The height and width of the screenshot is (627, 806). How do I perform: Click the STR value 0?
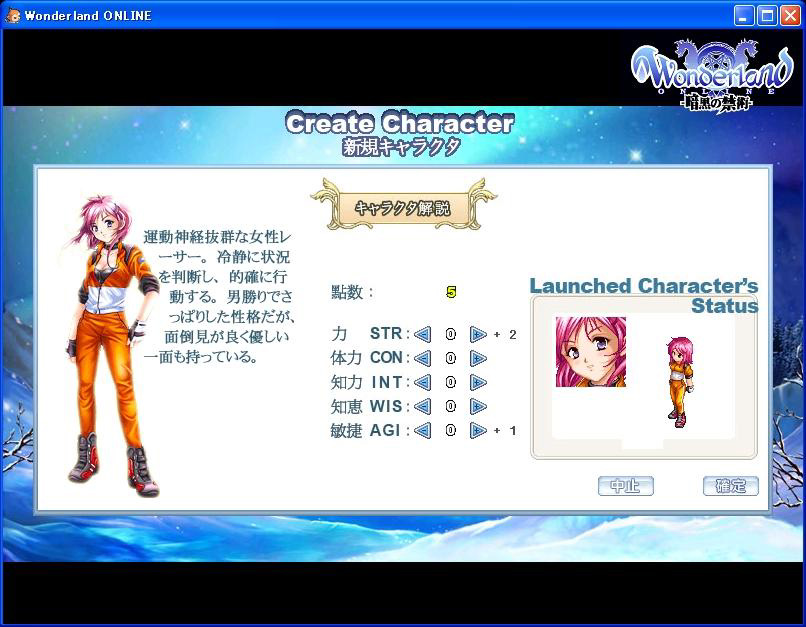tap(450, 335)
